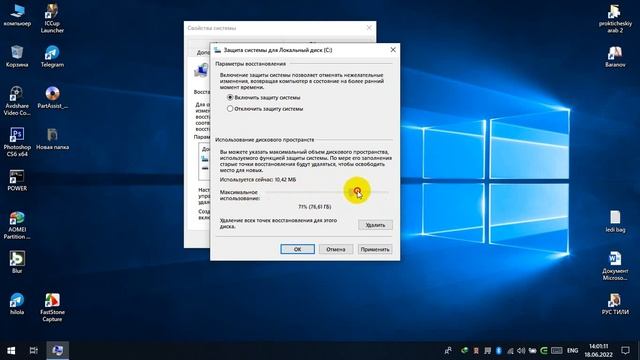The image size is (640, 360).
Task: Switch the ENG input language indicator
Action: [572, 350]
